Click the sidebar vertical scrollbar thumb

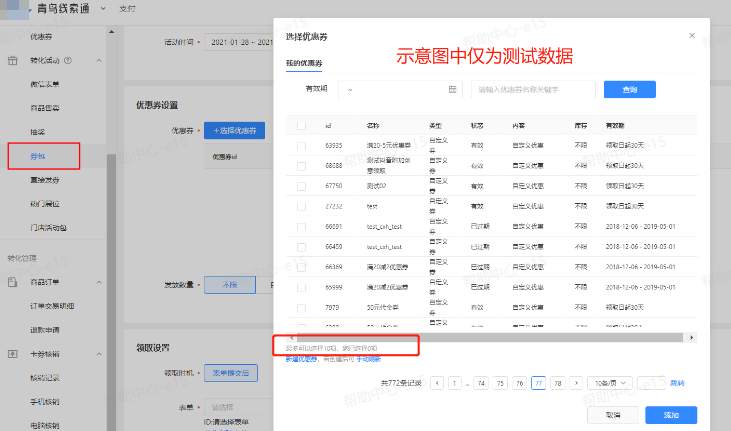coord(111,292)
